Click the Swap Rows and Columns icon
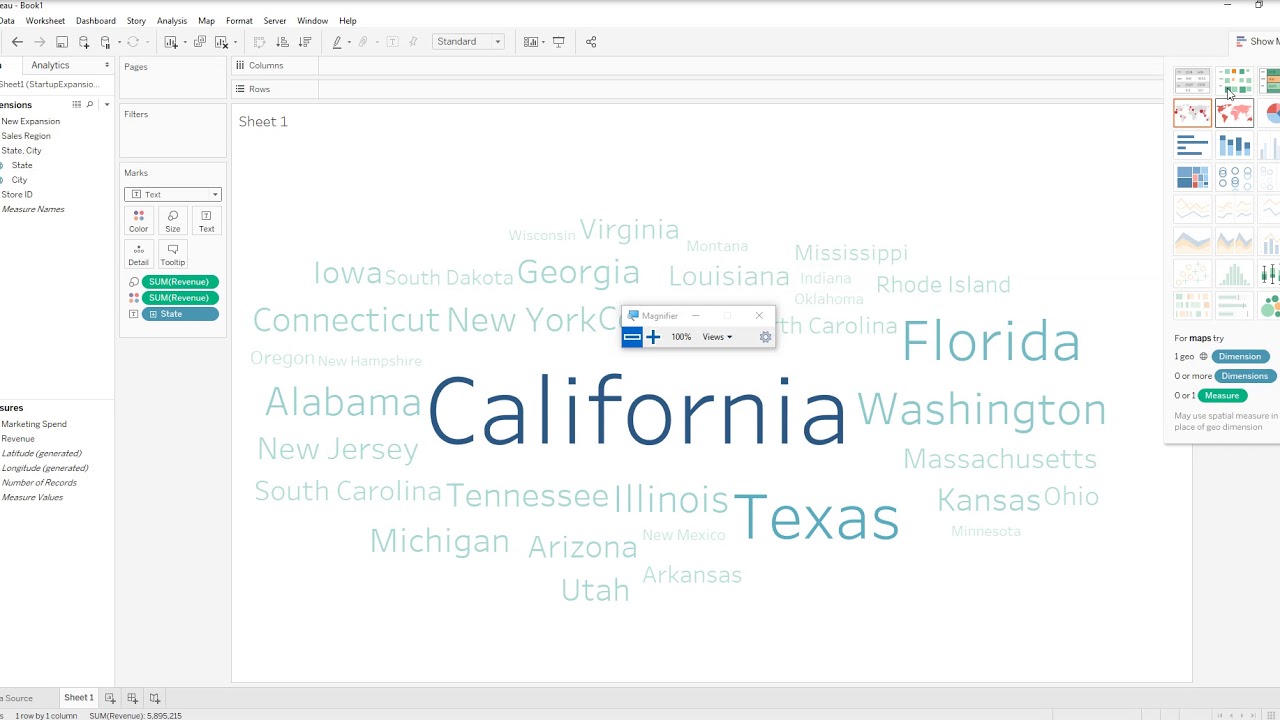 pos(259,42)
